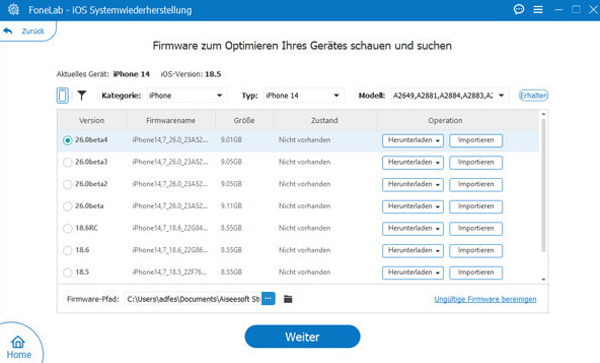Sort by the Größe column header

(244, 120)
